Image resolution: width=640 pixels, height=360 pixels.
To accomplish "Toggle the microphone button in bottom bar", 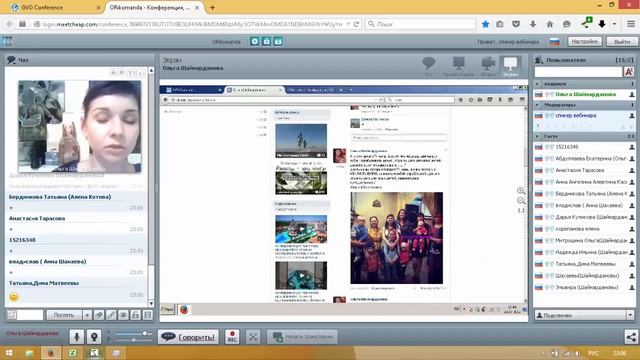I will 76,337.
